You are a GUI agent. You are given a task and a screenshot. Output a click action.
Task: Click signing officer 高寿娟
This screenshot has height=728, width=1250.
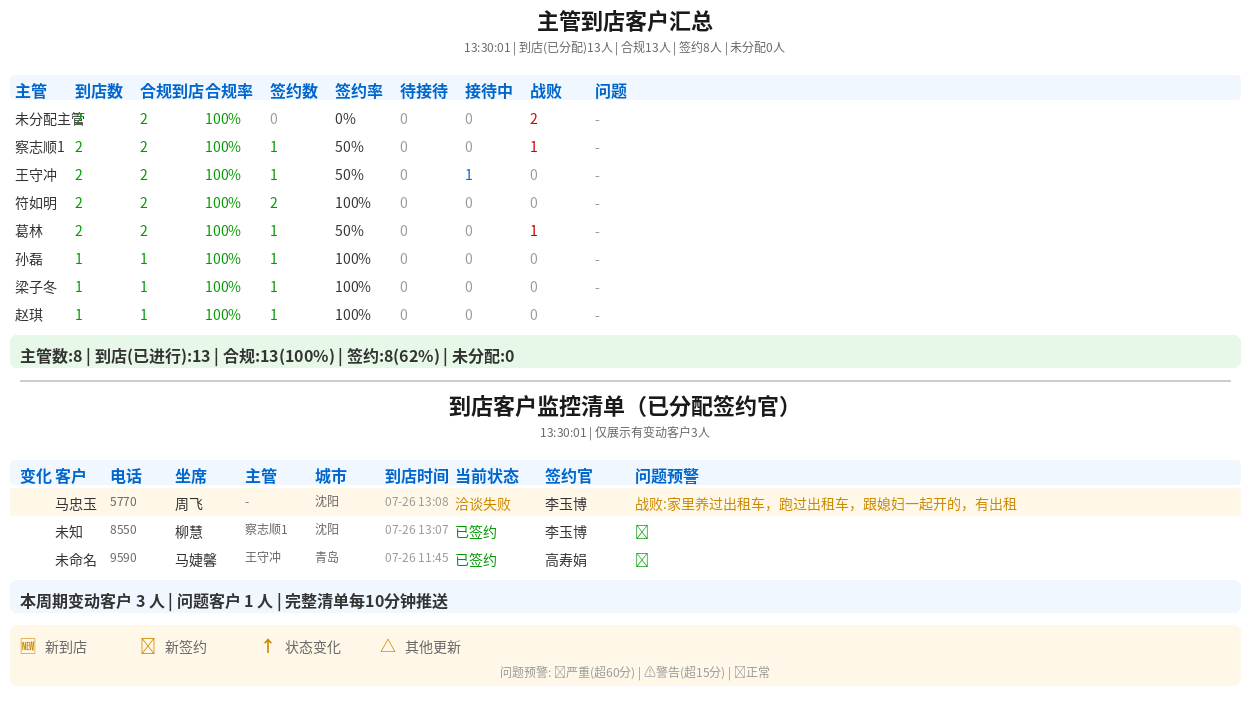(x=566, y=560)
